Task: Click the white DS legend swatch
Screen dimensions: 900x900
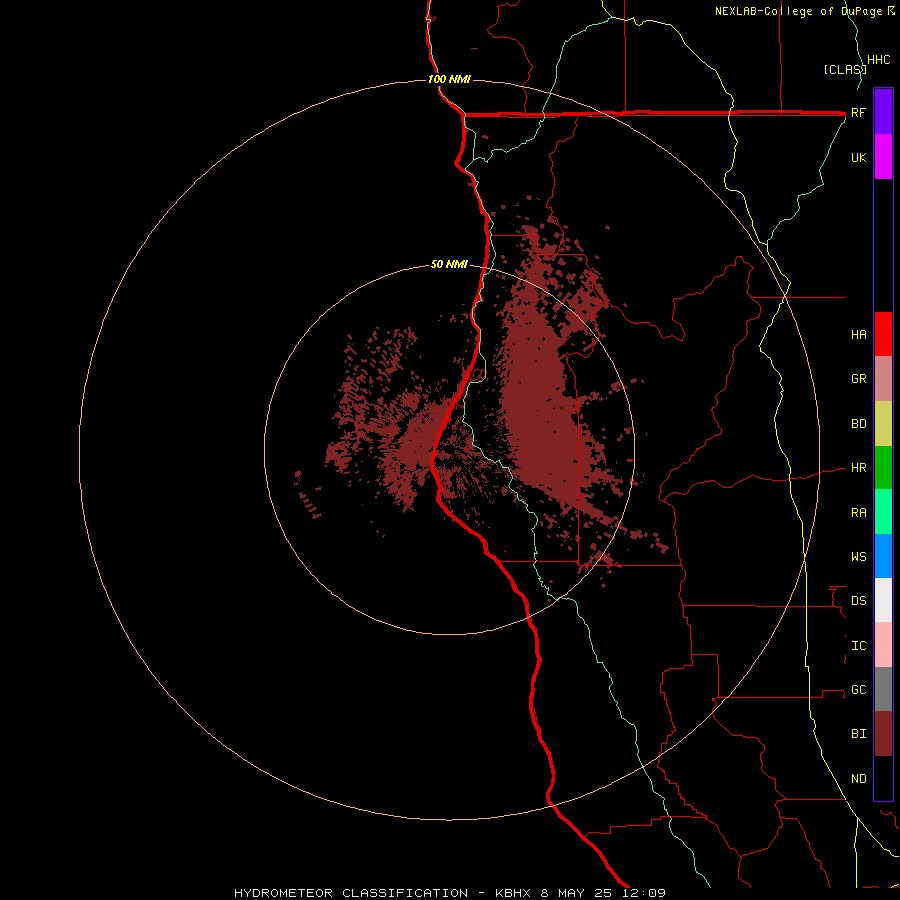Action: coord(883,600)
